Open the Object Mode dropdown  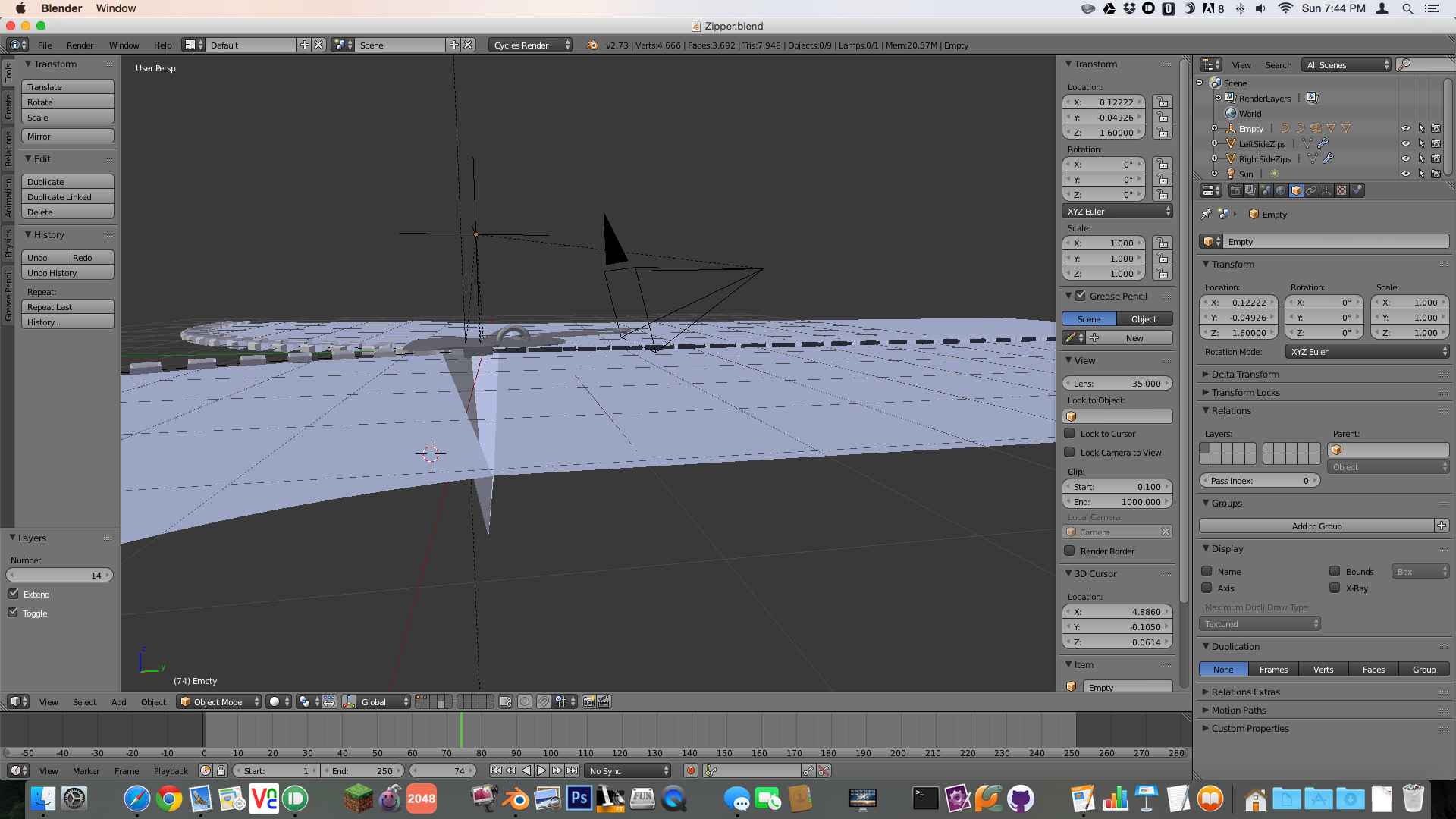[x=219, y=702]
